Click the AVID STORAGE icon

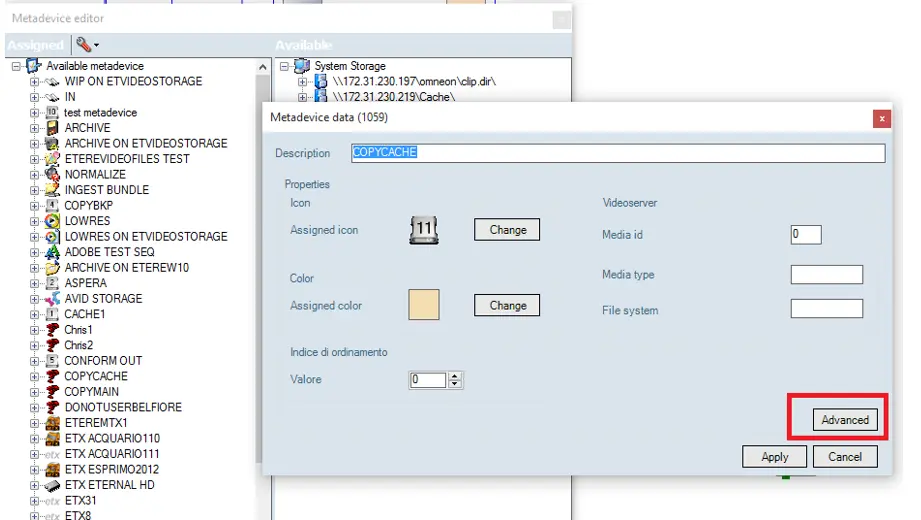click(x=53, y=299)
